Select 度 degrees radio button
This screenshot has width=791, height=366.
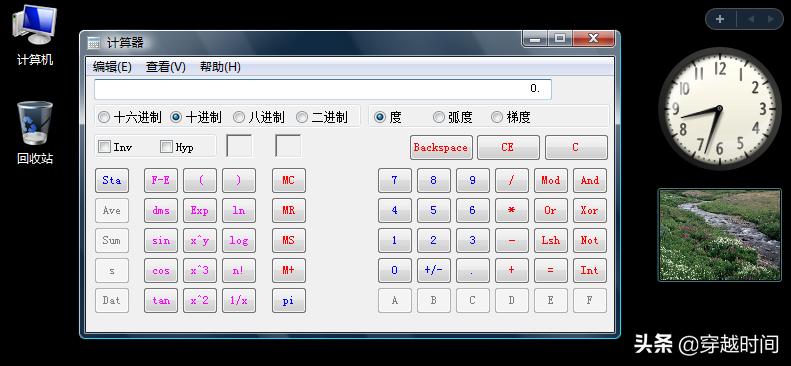[380, 117]
